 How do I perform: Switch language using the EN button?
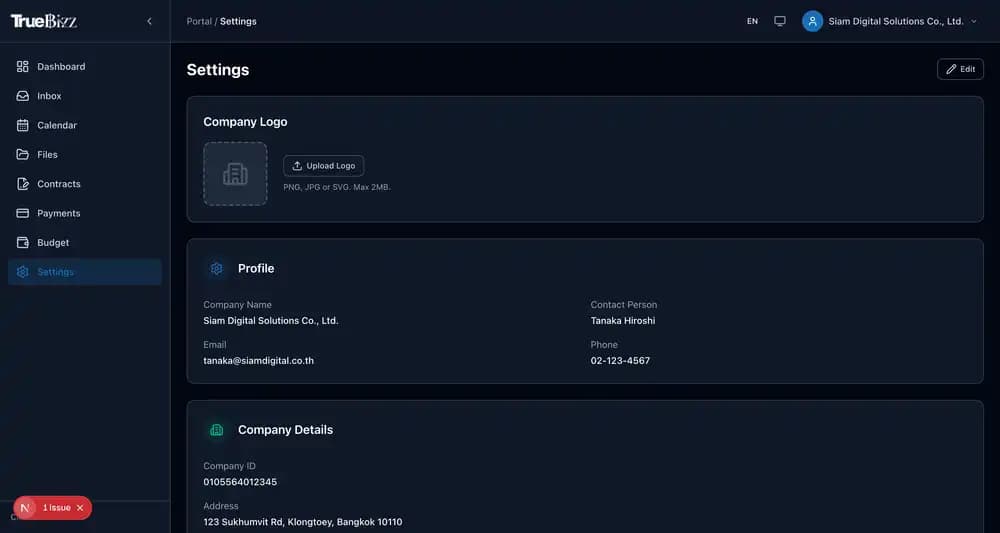tap(753, 21)
